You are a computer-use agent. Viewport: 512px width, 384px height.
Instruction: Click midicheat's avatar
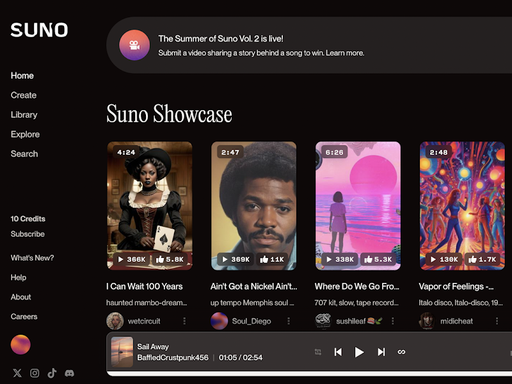[x=428, y=321]
